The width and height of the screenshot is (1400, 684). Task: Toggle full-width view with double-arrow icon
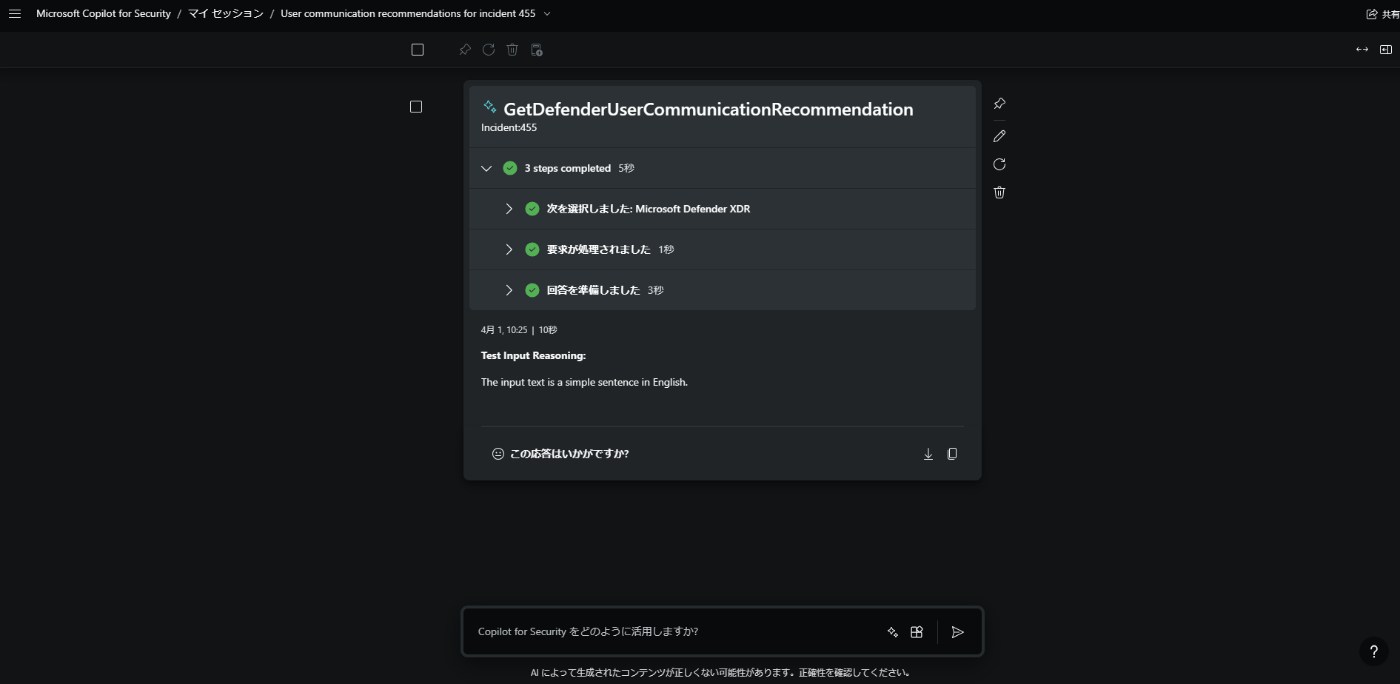click(1362, 50)
